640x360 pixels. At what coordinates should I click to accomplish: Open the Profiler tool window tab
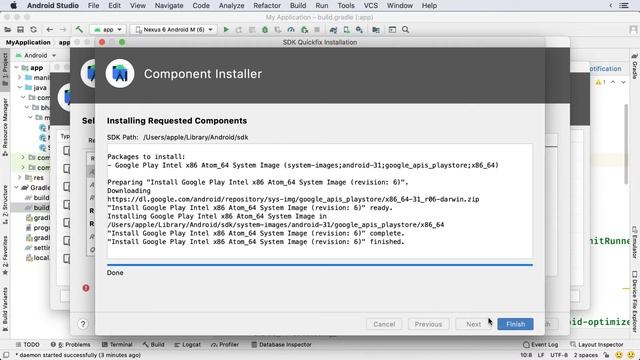pyautogui.click(x=225, y=344)
